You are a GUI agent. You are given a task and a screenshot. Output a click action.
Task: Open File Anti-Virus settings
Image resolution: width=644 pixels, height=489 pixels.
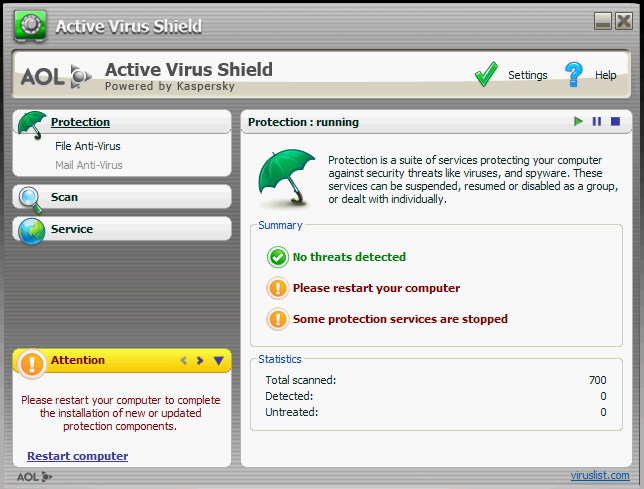click(x=88, y=146)
